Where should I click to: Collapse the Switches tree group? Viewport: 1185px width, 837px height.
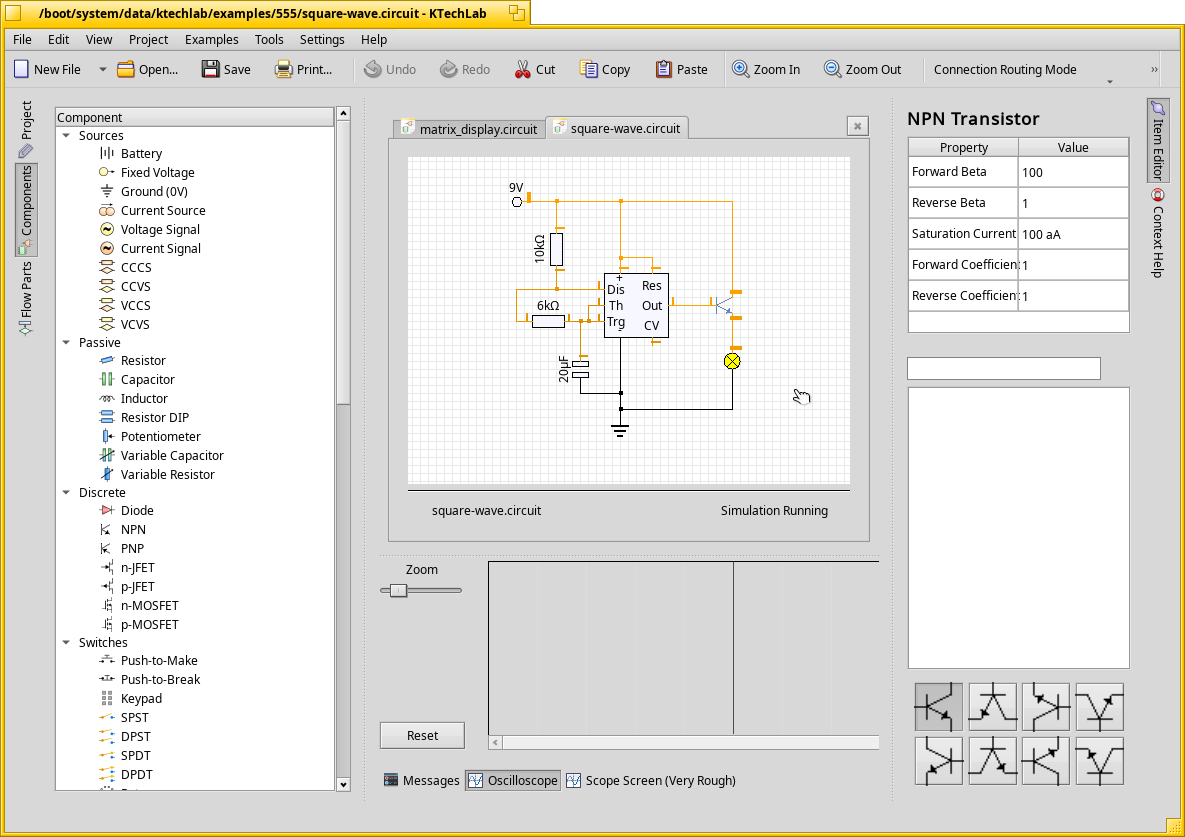67,643
